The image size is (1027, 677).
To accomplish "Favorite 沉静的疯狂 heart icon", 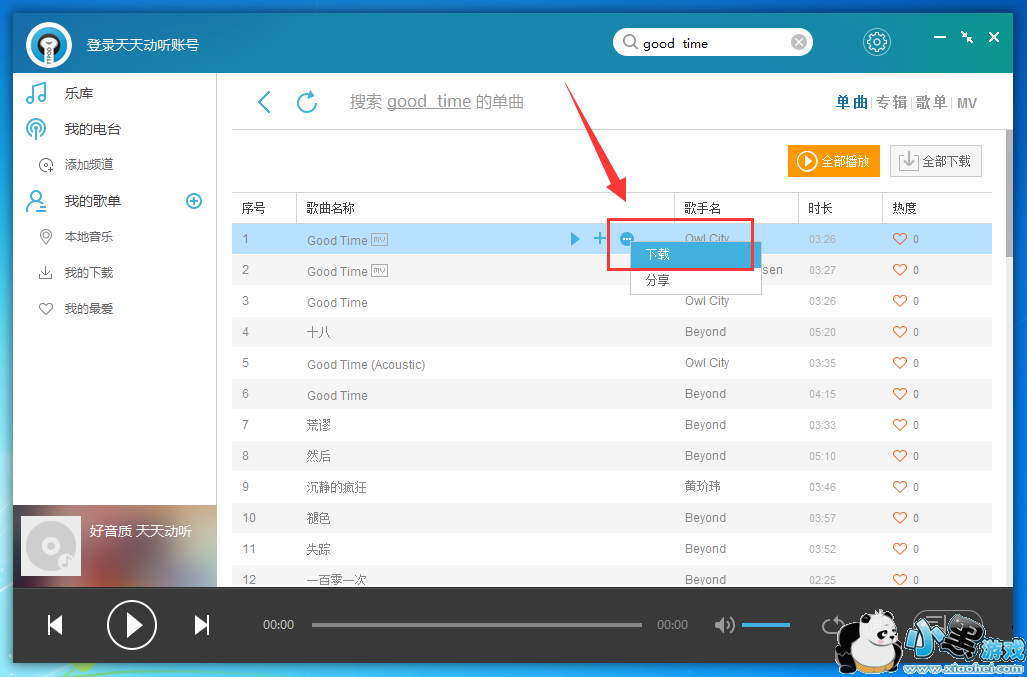I will click(x=900, y=486).
